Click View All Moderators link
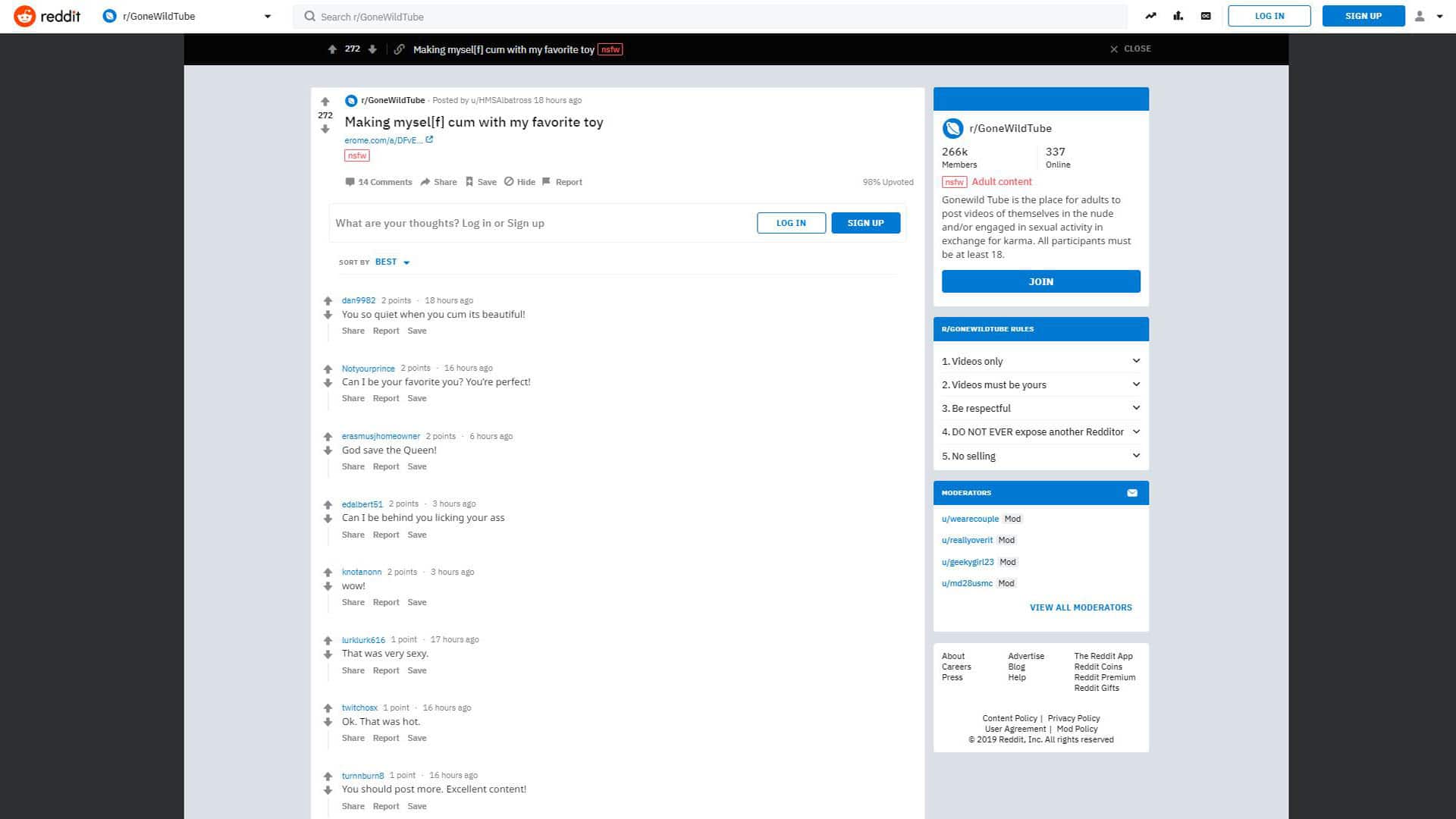The image size is (1456, 819). coord(1080,607)
